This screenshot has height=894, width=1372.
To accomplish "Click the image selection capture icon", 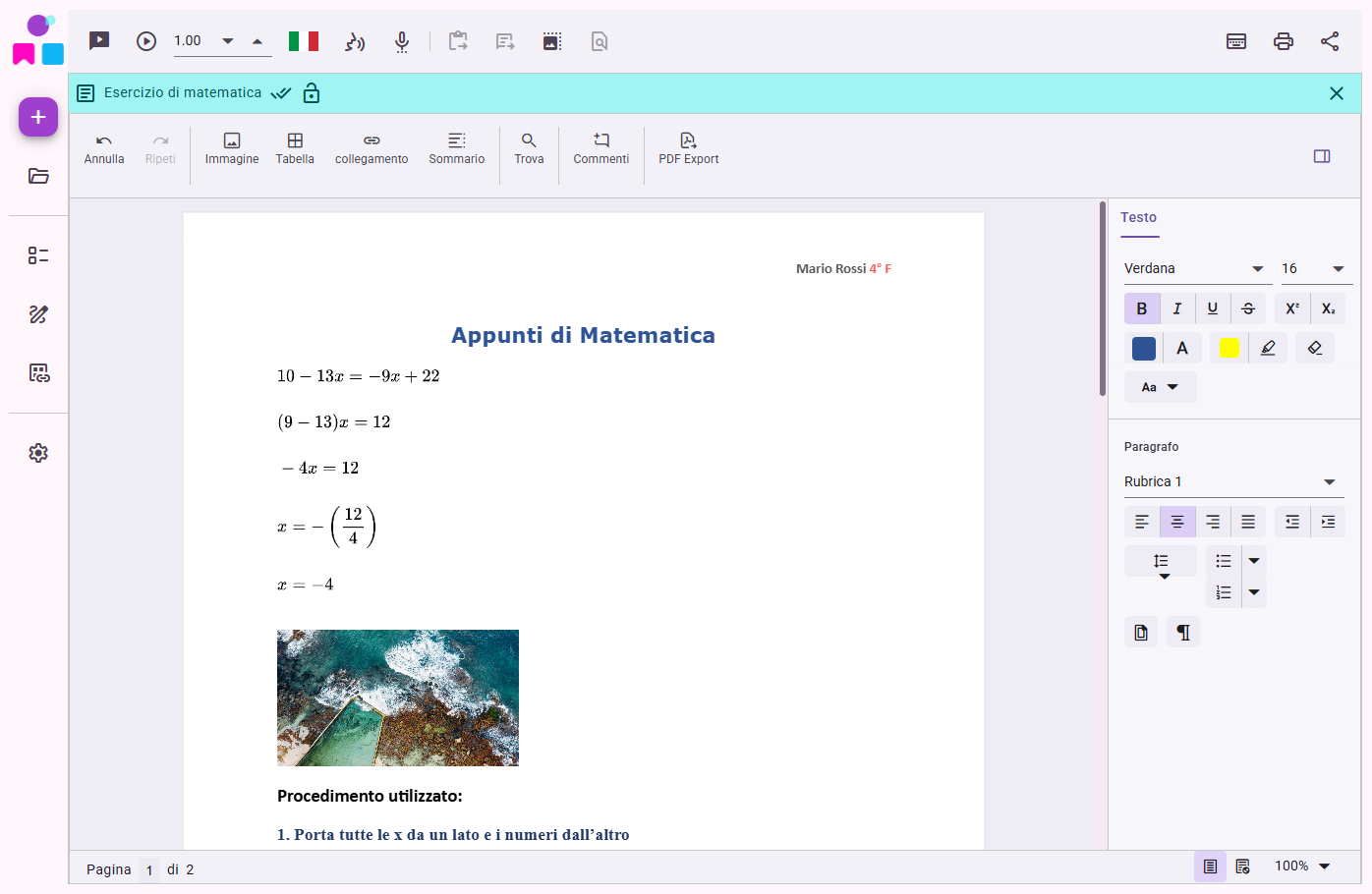I will point(552,41).
